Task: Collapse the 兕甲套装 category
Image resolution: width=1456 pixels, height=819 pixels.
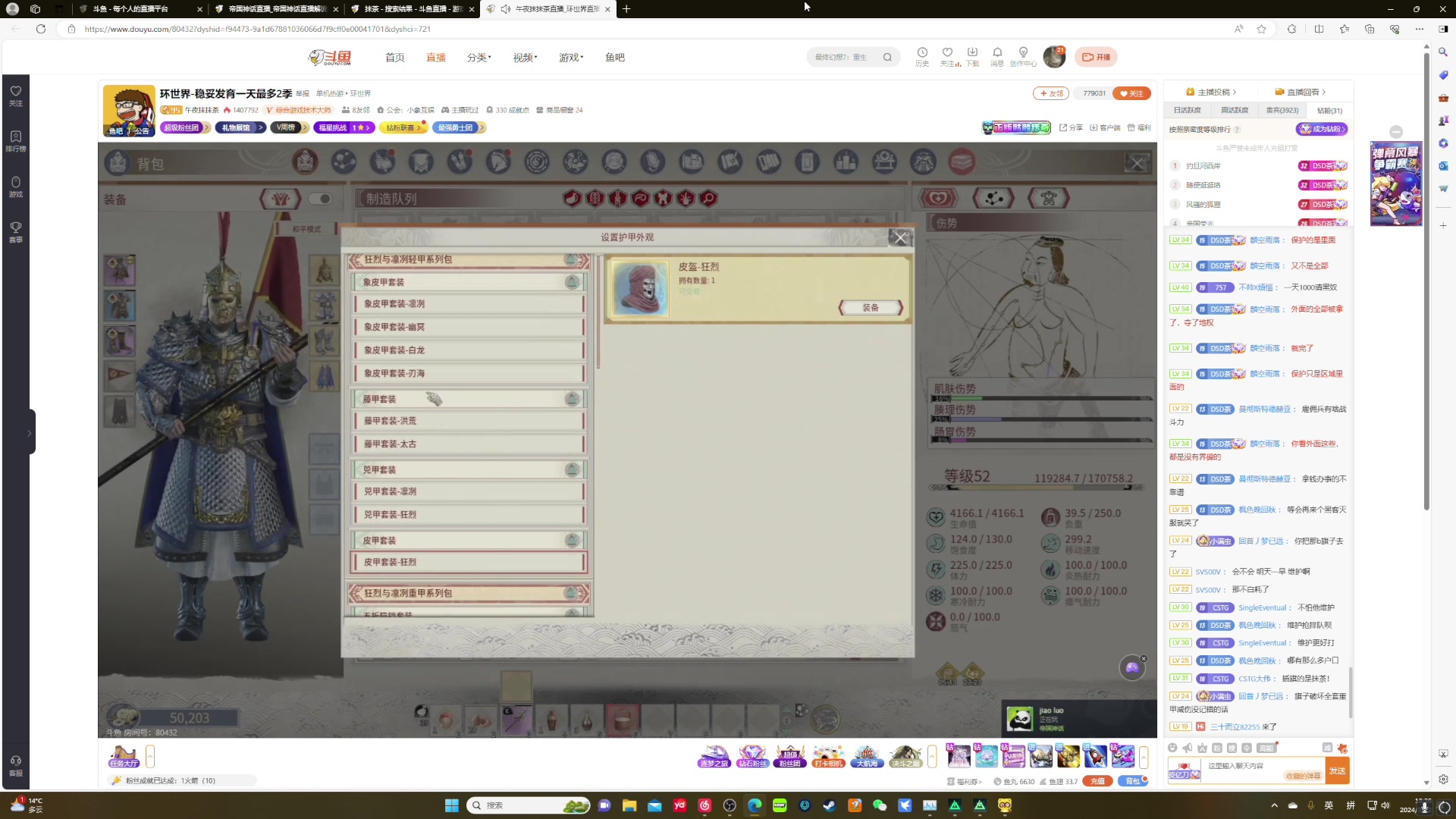Action: coord(572,470)
